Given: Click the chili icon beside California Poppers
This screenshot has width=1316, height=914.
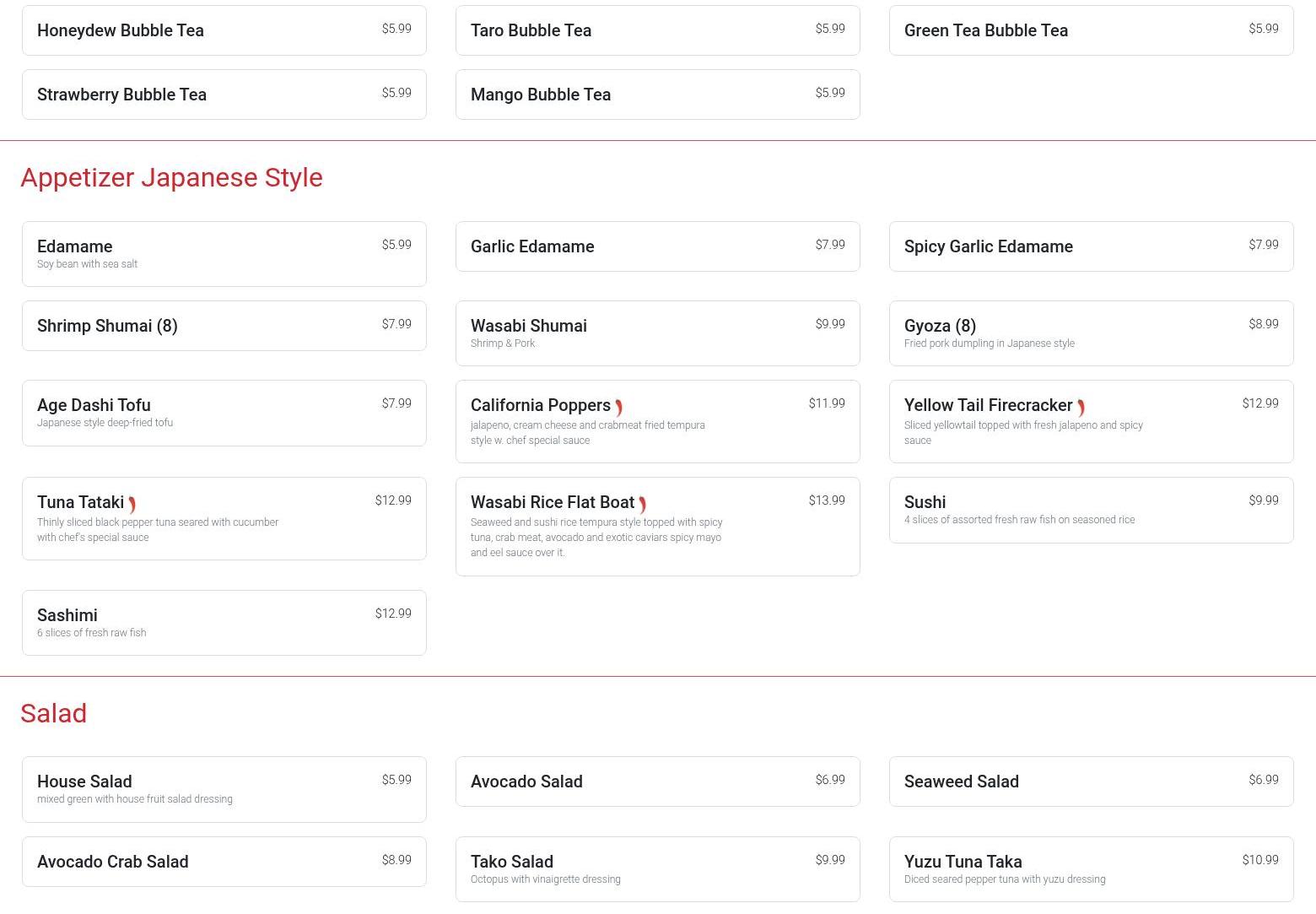Looking at the screenshot, I should (618, 408).
